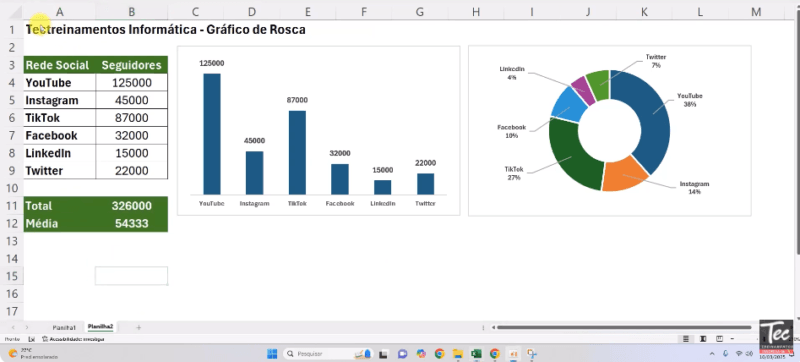Select the Facebook cell in table
The height and width of the screenshot is (362, 800).
click(x=60, y=136)
